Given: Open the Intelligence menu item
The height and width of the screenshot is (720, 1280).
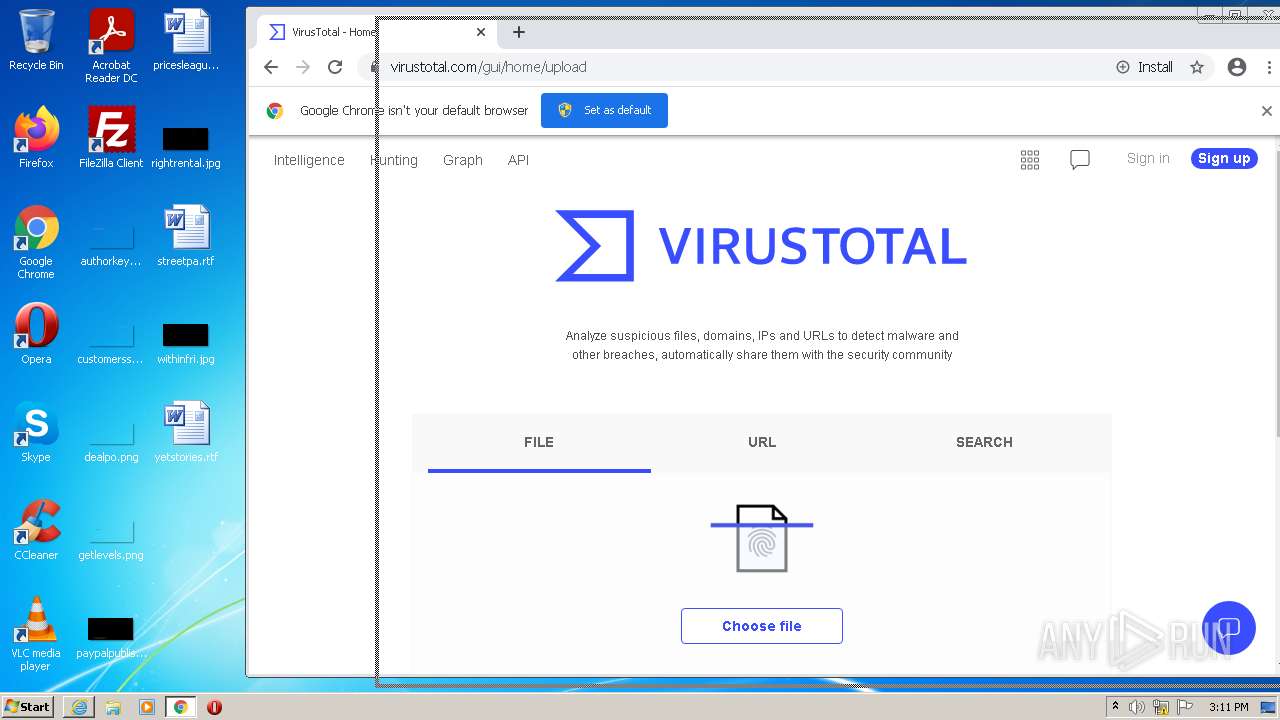Looking at the screenshot, I should tap(309, 160).
